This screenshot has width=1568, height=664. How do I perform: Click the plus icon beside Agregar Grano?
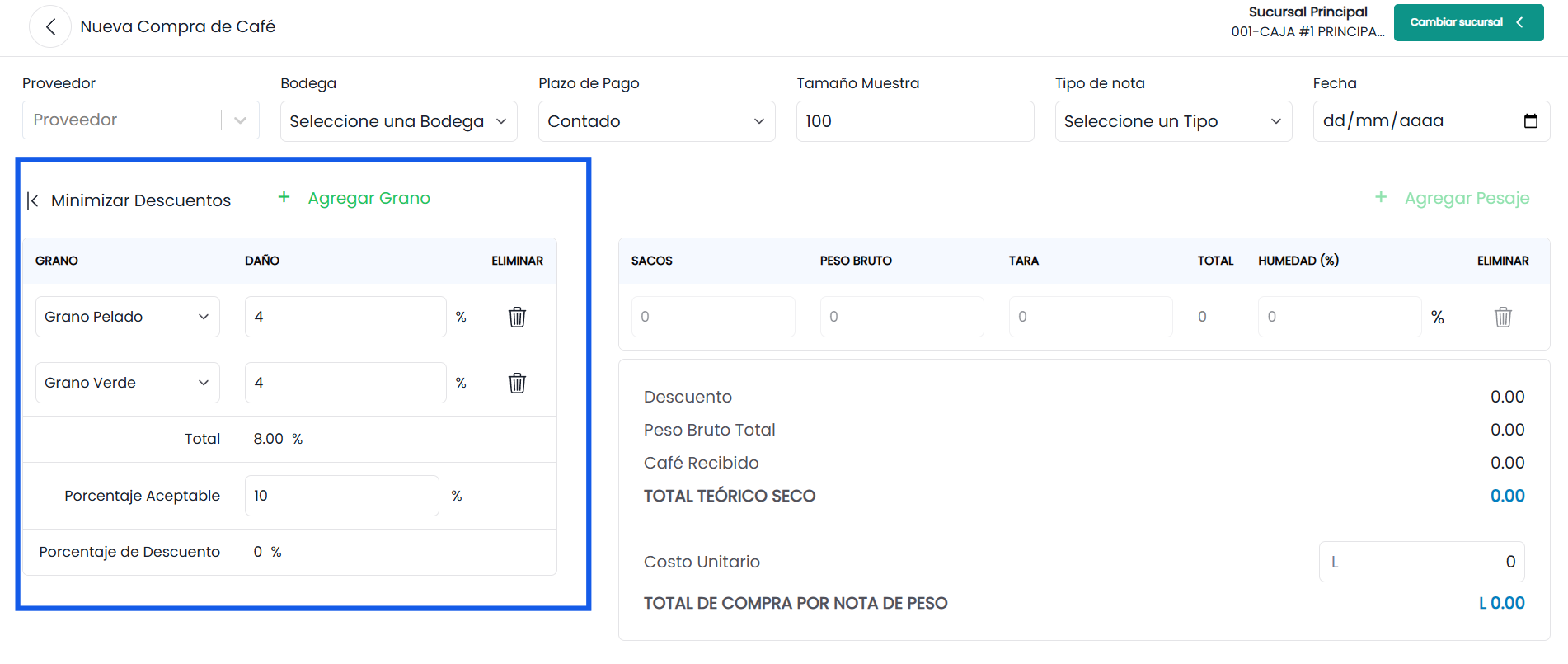(x=284, y=197)
